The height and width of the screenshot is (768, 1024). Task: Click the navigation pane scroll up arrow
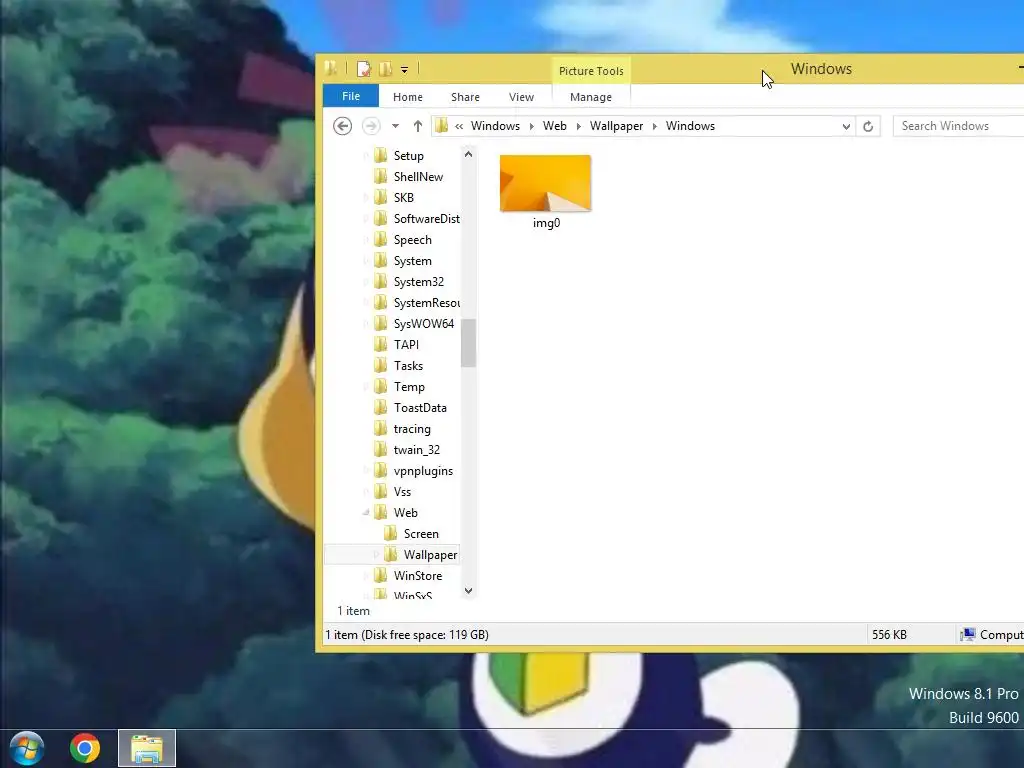468,154
